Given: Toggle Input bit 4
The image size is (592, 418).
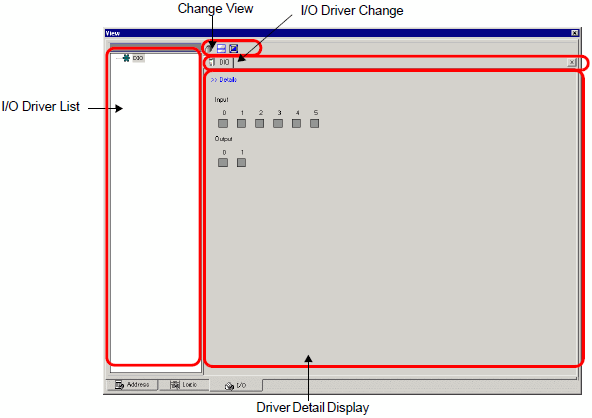Looking at the screenshot, I should pos(296,123).
